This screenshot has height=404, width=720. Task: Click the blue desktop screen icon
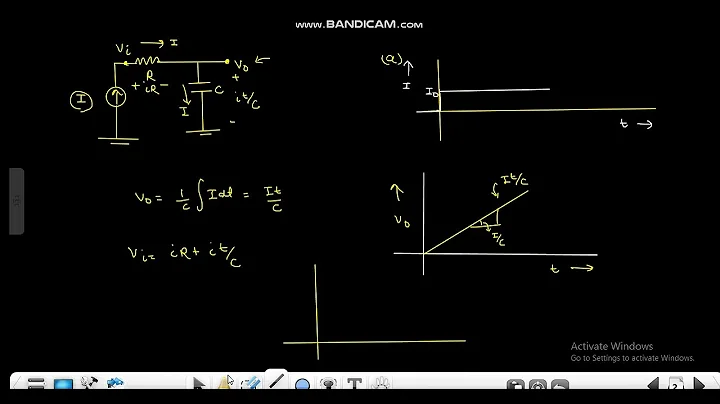click(x=63, y=384)
